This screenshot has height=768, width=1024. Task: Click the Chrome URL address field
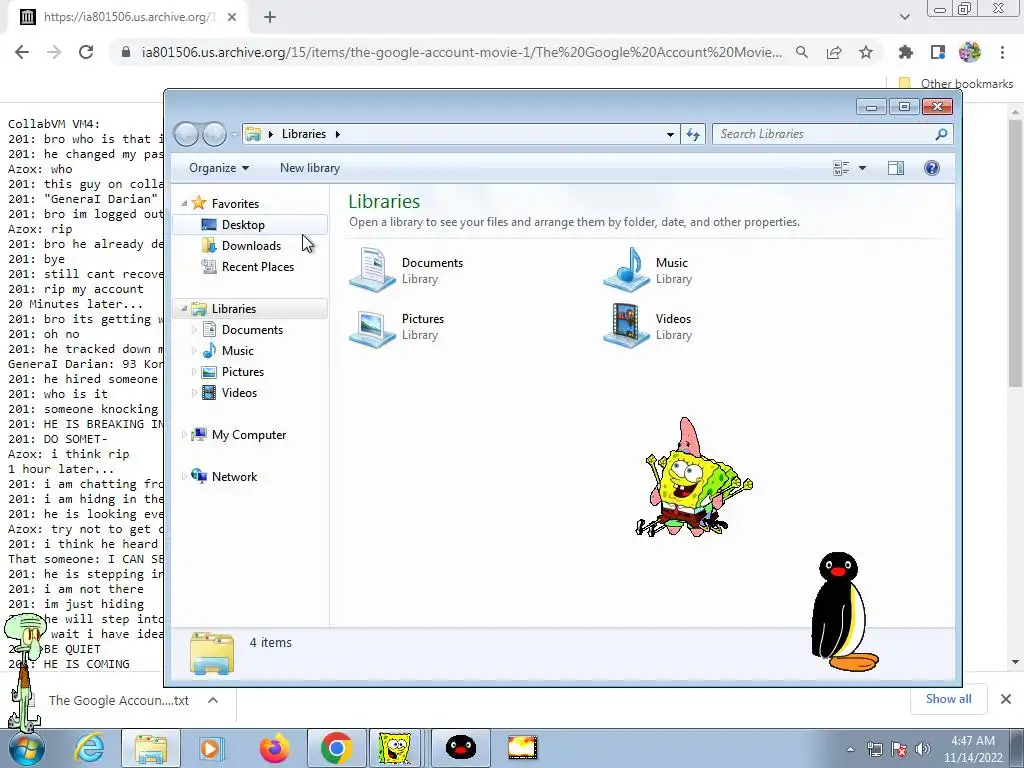pos(461,52)
